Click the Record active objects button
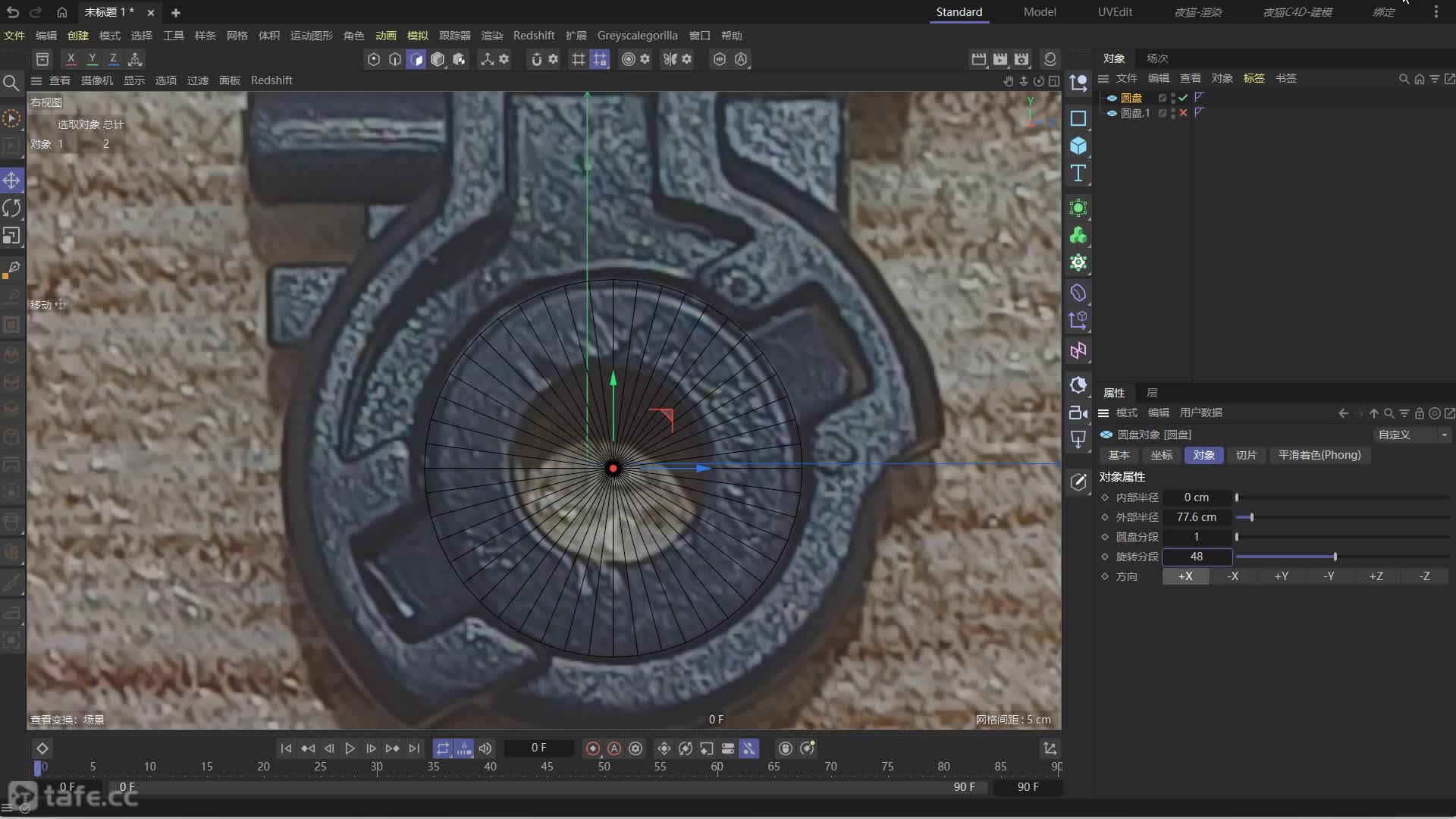 (x=593, y=748)
